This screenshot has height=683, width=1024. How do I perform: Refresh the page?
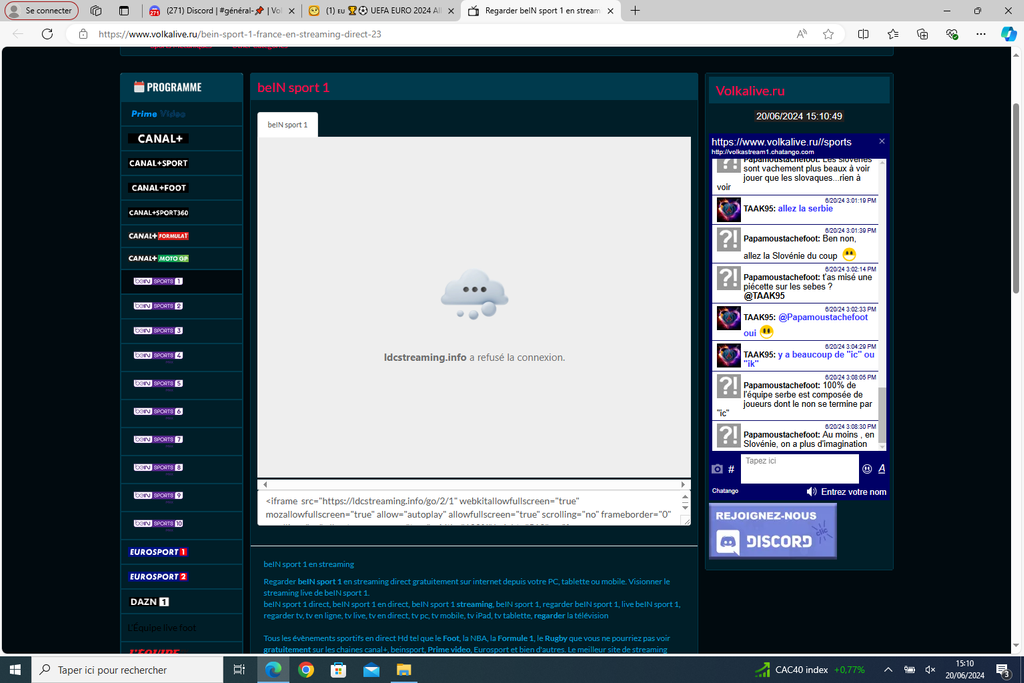(x=47, y=33)
